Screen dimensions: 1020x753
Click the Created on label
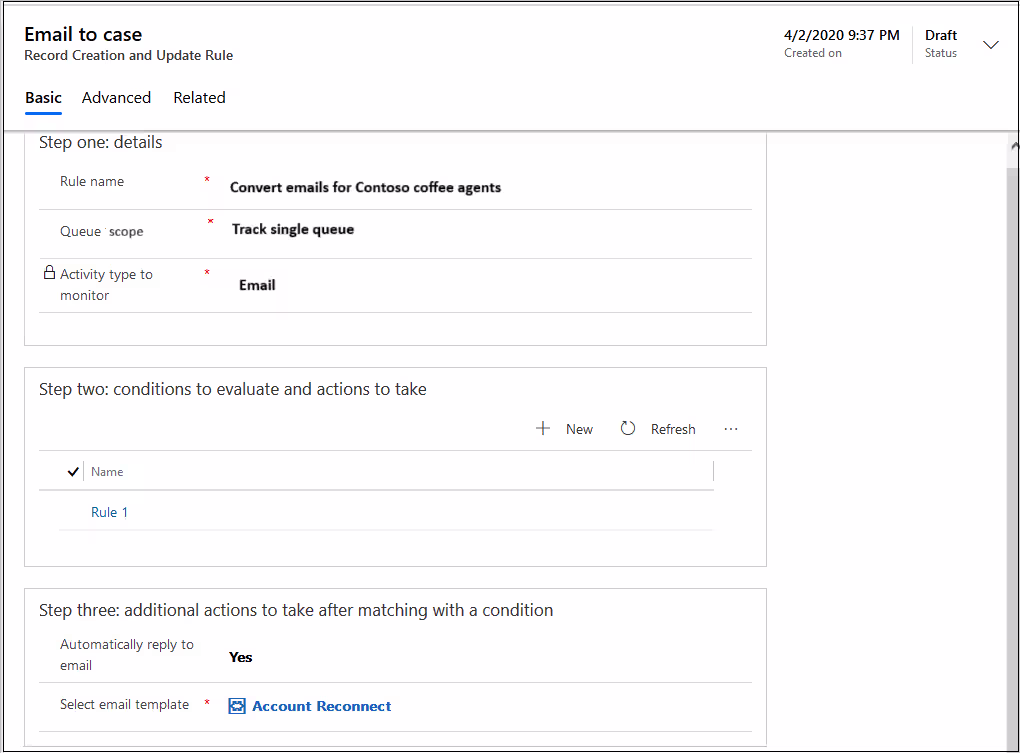point(812,53)
